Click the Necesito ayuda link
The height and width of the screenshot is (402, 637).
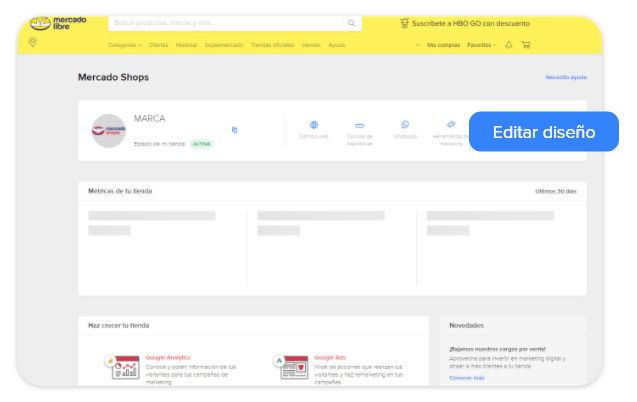point(566,77)
